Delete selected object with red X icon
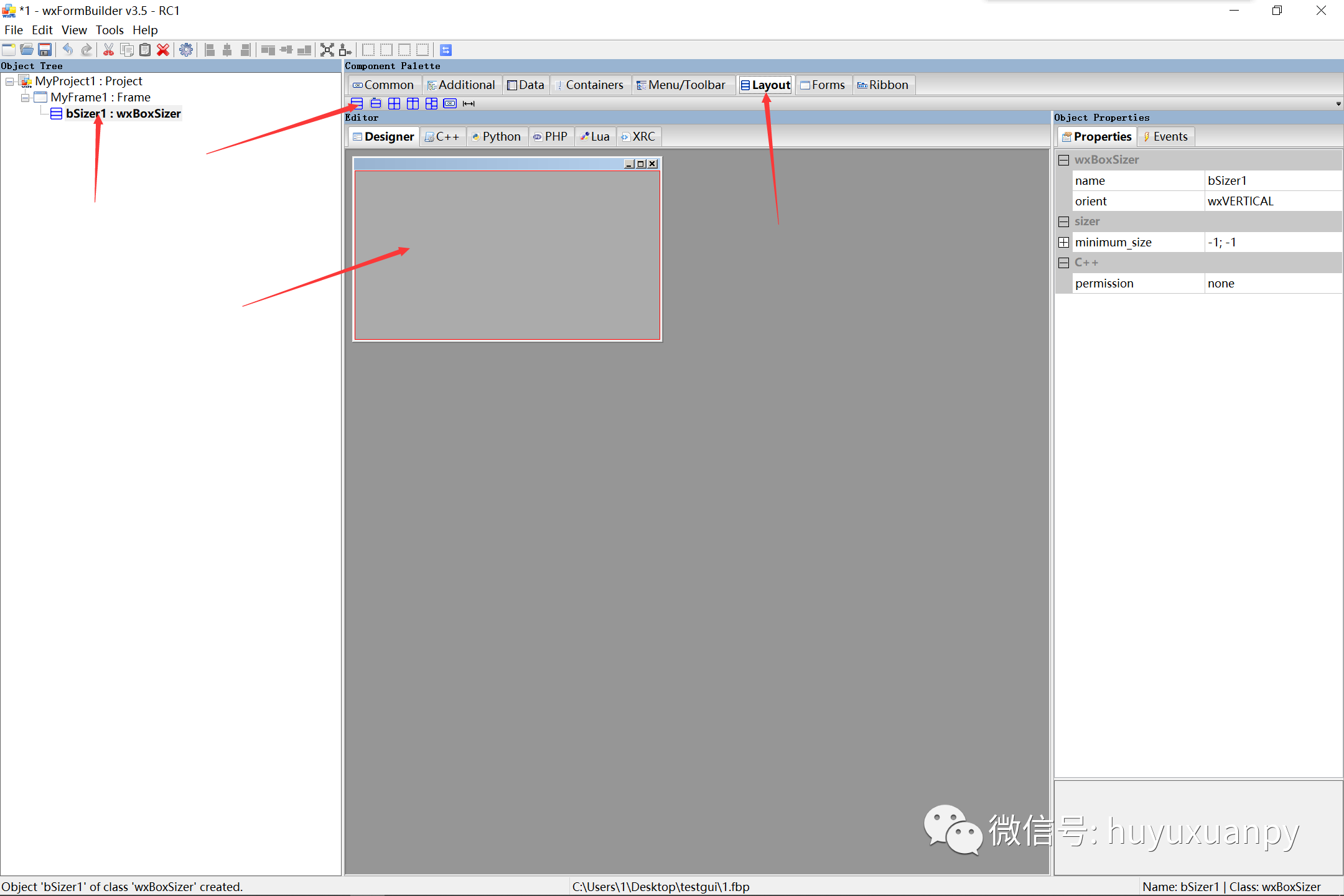 [163, 50]
